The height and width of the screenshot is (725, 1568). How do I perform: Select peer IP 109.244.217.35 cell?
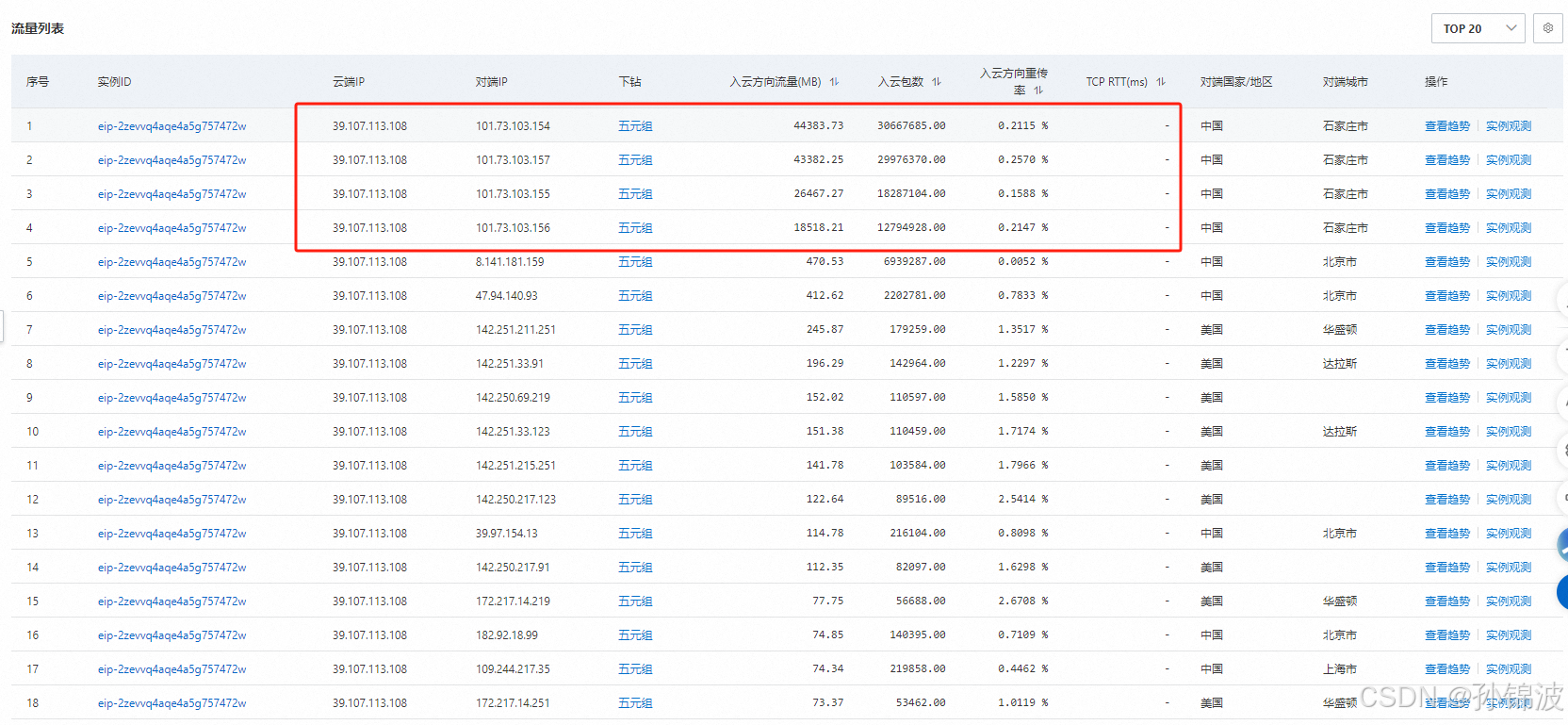click(x=513, y=669)
